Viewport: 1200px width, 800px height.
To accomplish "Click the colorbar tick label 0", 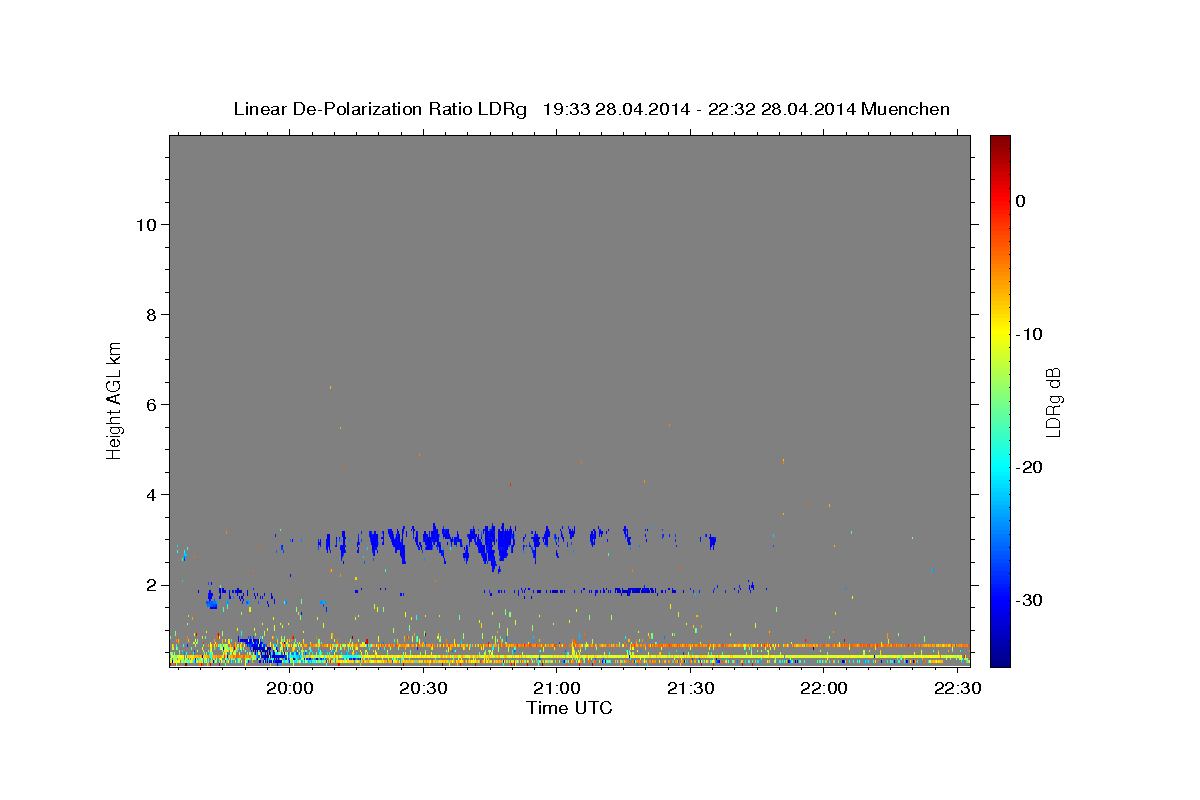I will point(1020,201).
